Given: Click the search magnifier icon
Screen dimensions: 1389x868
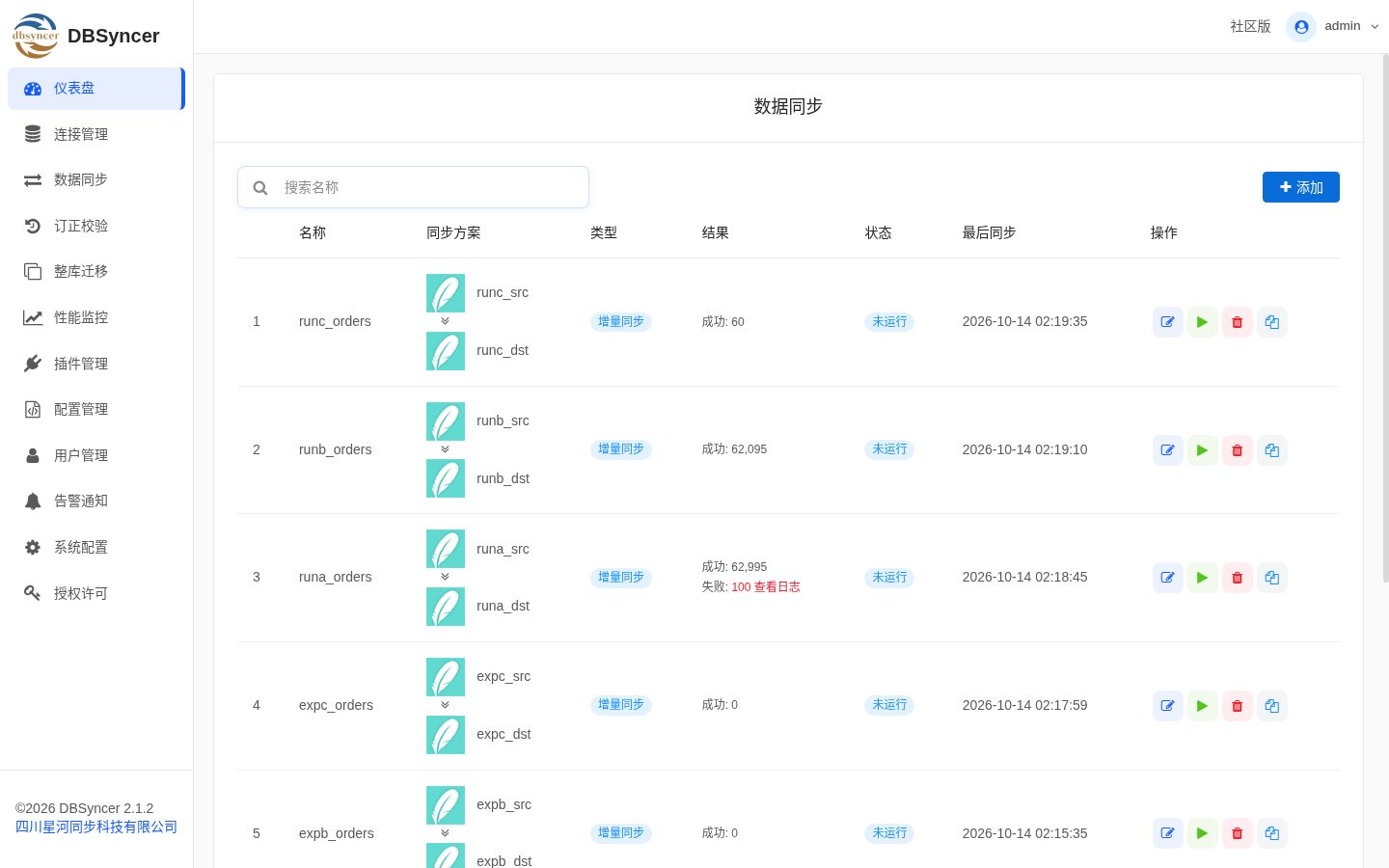Looking at the screenshot, I should click(260, 188).
